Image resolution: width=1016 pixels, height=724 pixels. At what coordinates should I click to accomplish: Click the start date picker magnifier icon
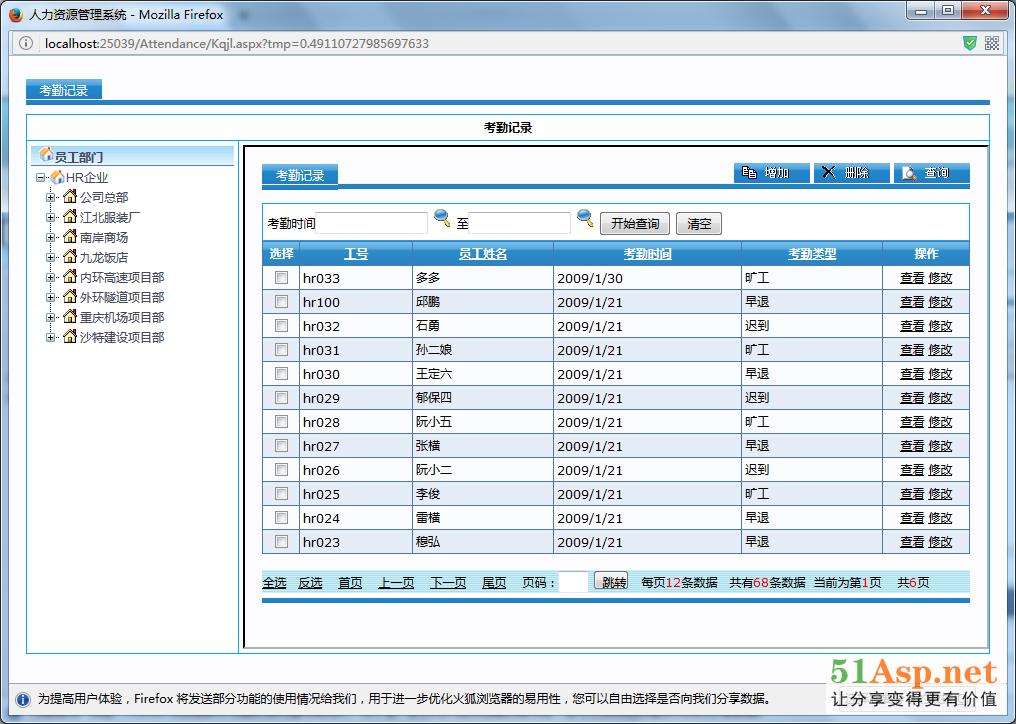[x=441, y=218]
